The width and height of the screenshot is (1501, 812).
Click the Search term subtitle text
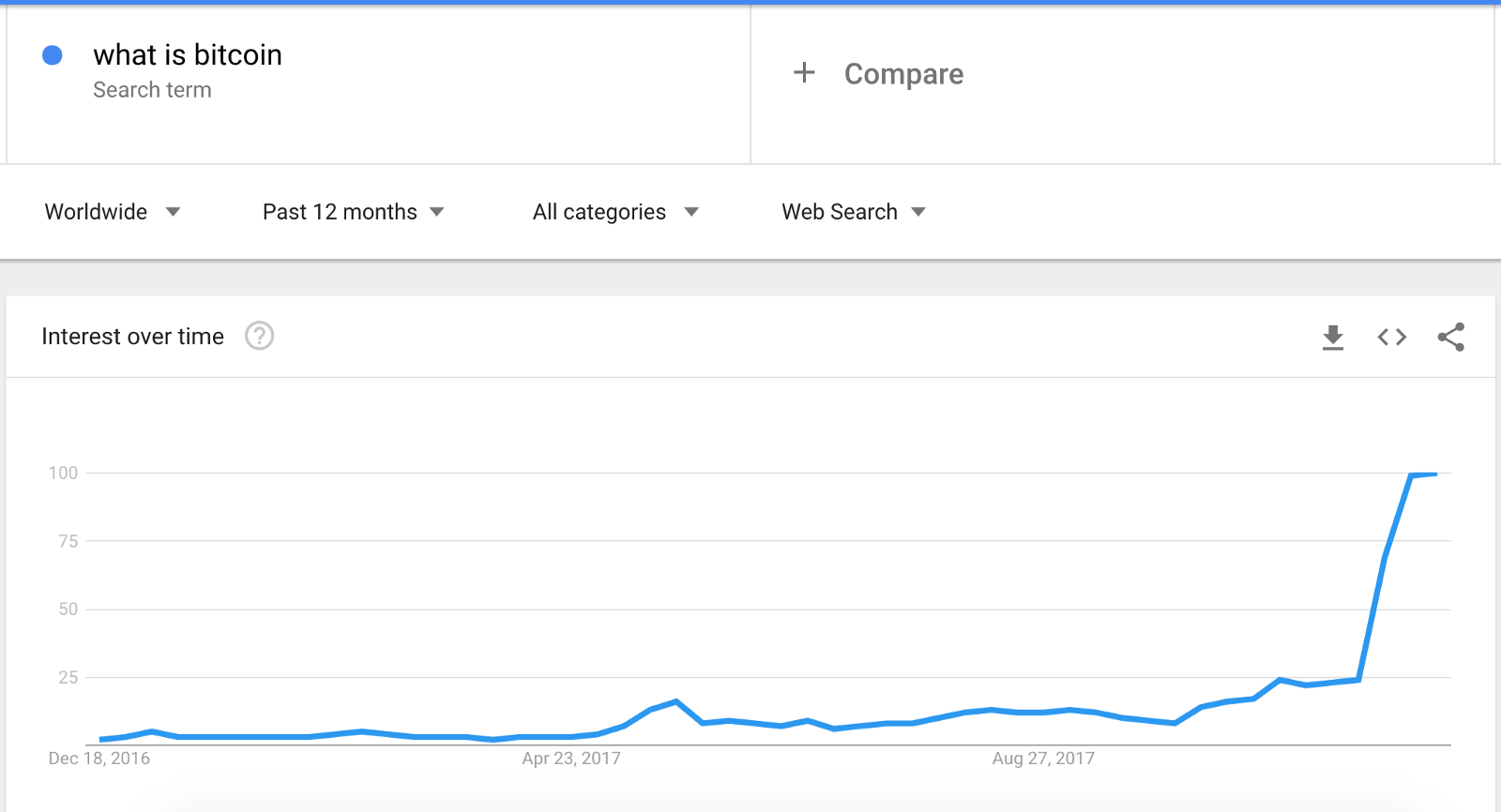(152, 90)
